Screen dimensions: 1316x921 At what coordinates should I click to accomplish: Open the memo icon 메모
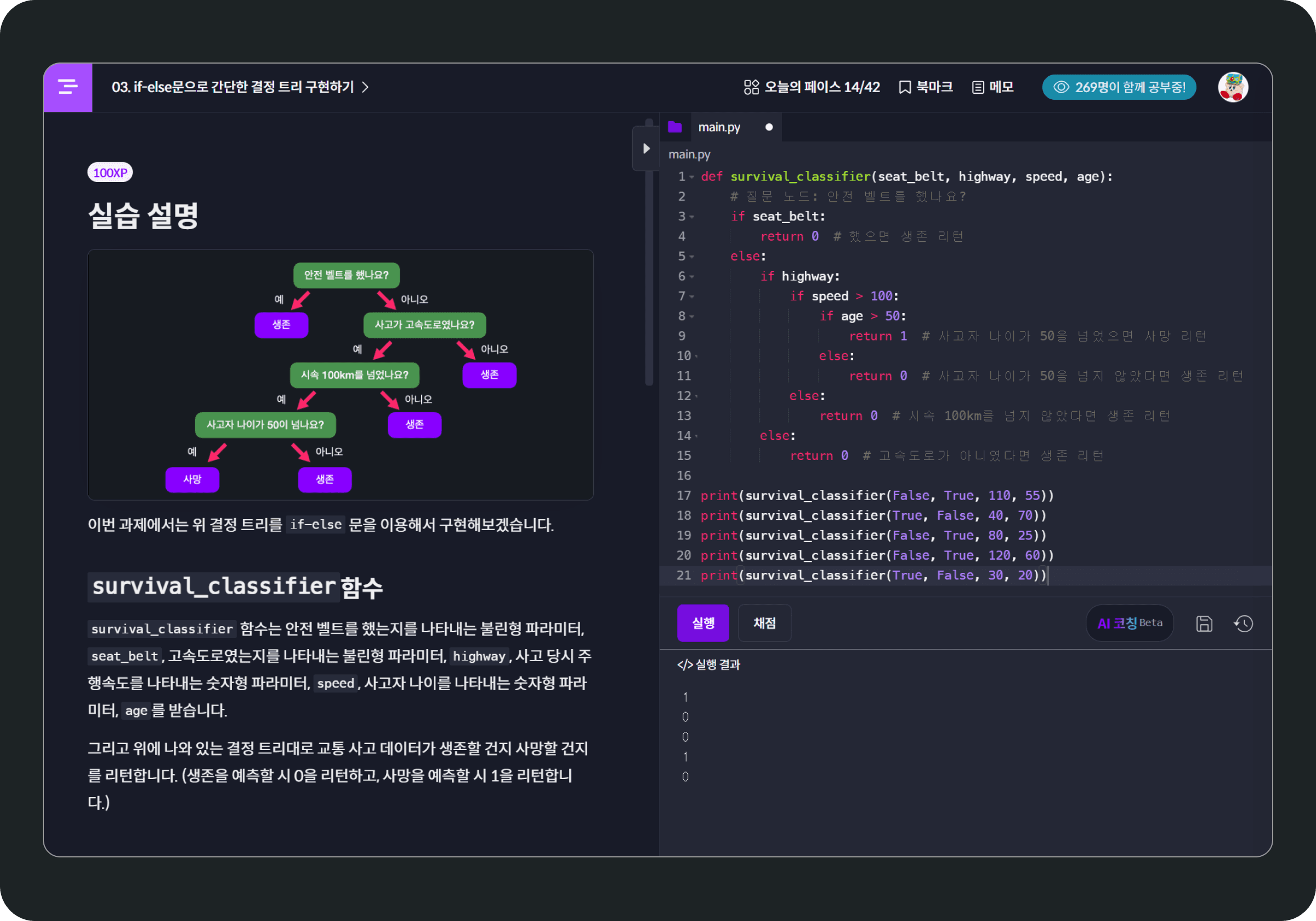pyautogui.click(x=978, y=87)
